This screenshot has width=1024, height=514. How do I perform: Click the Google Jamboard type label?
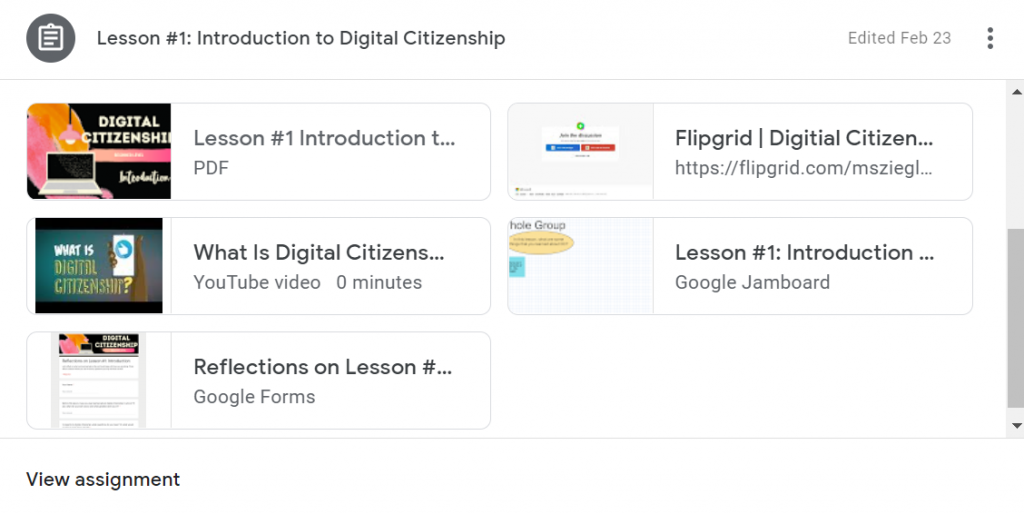tap(752, 282)
